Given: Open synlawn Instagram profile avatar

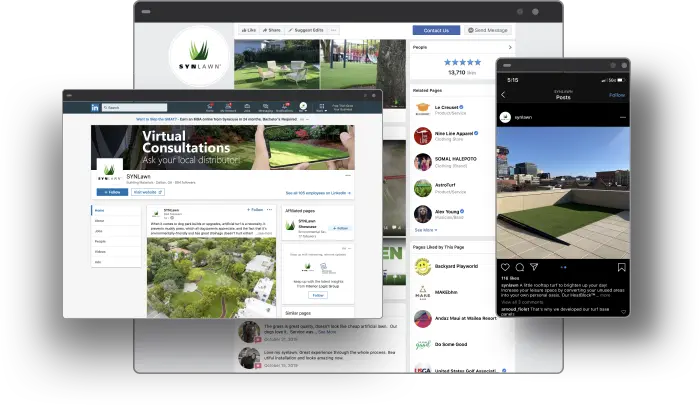Looking at the screenshot, I should (x=505, y=117).
